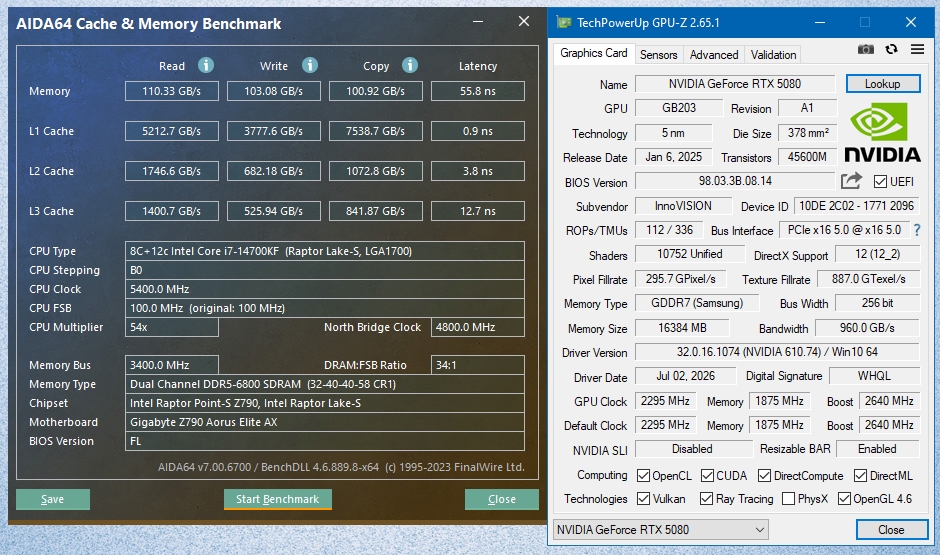
Task: Click the Write info icon in AIDA64
Action: [309, 65]
